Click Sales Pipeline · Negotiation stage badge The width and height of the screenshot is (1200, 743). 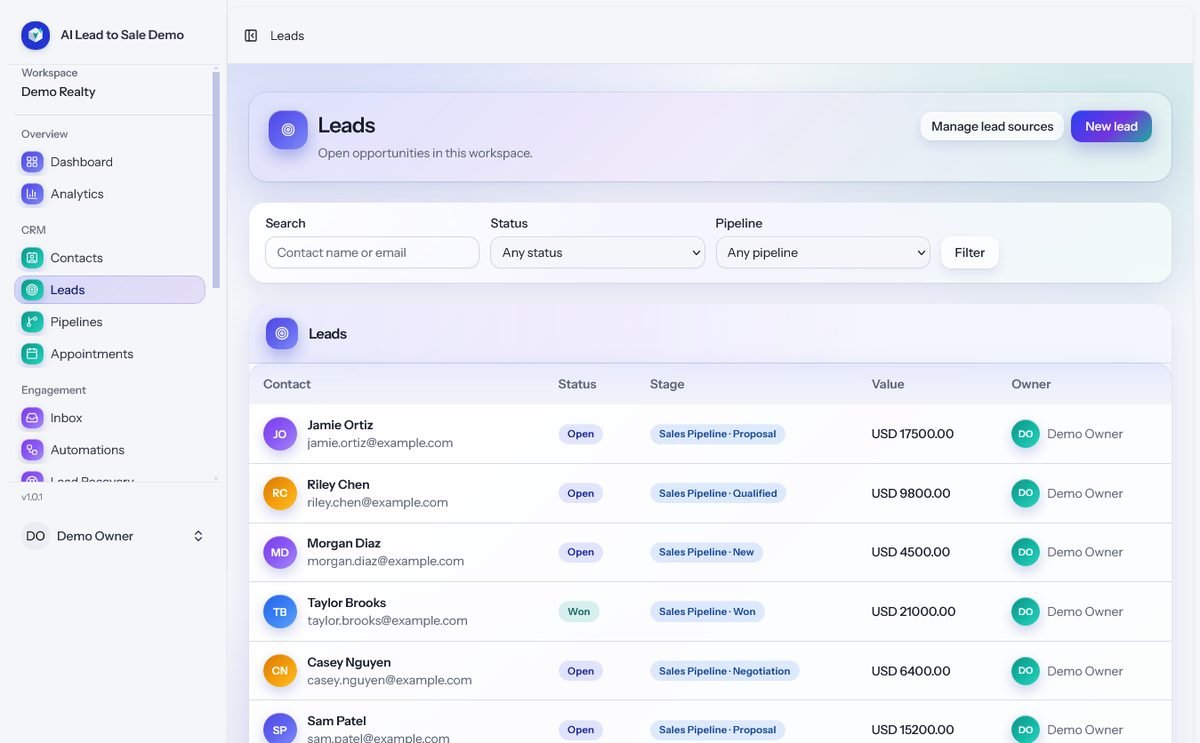click(724, 671)
